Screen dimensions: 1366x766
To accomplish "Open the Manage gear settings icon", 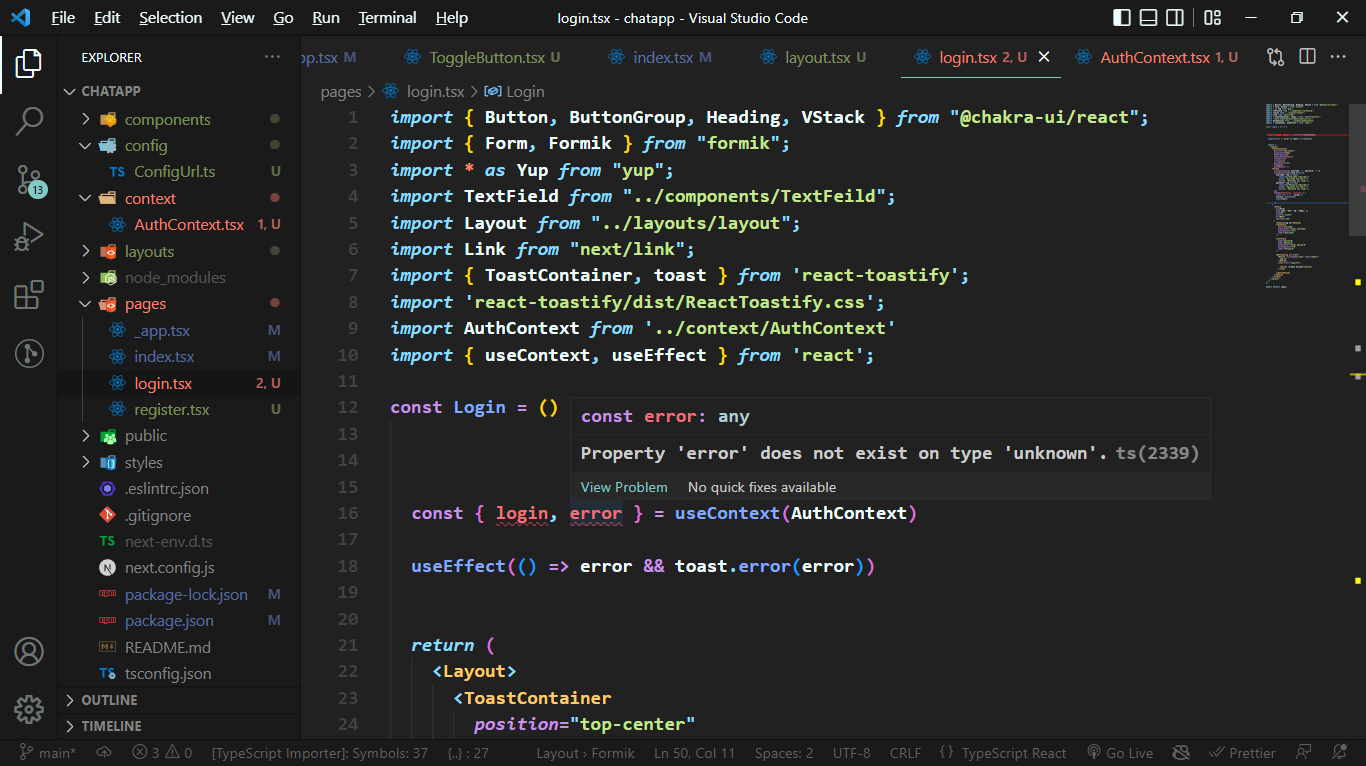I will (29, 709).
